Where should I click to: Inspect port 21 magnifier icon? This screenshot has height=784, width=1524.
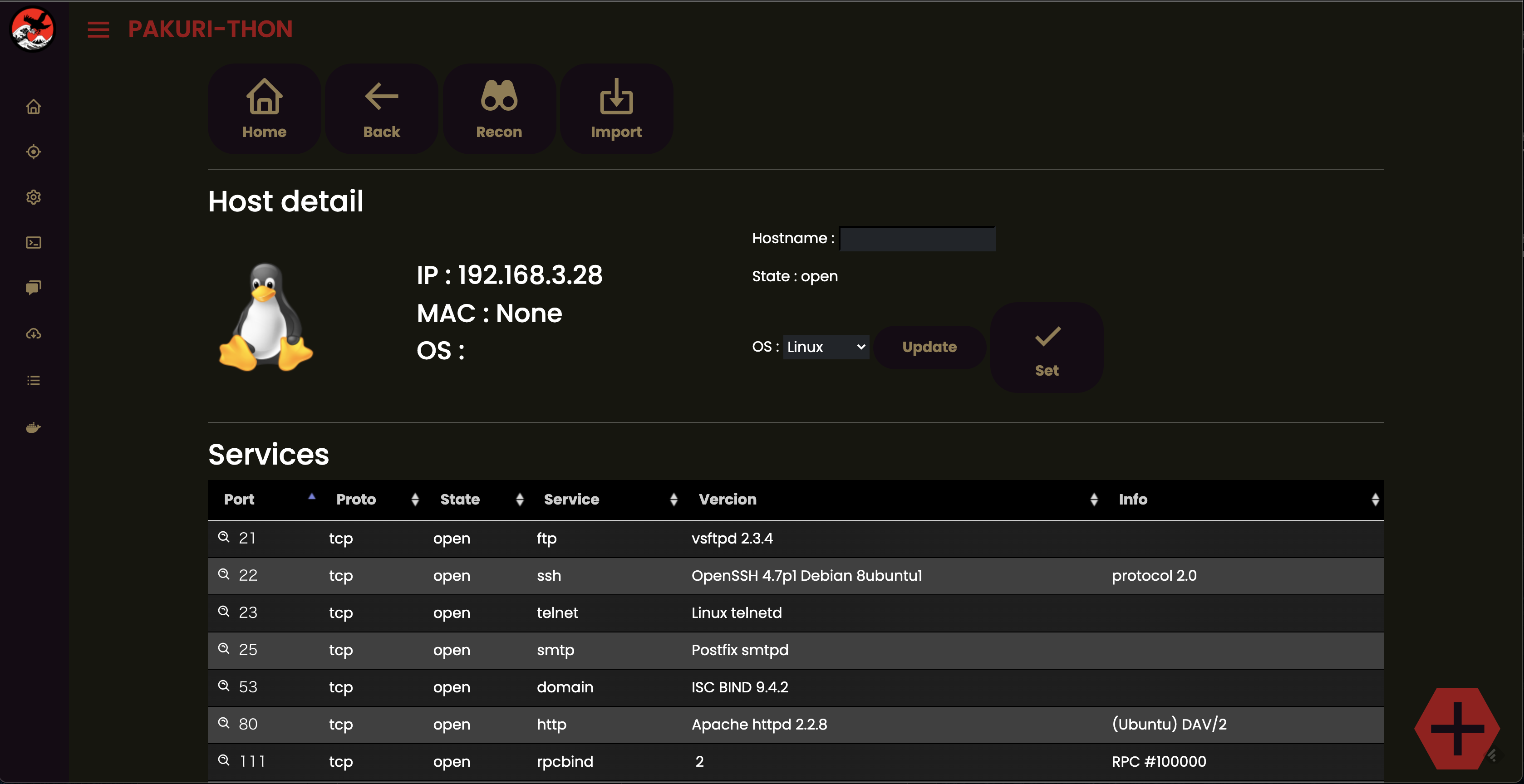click(x=224, y=537)
